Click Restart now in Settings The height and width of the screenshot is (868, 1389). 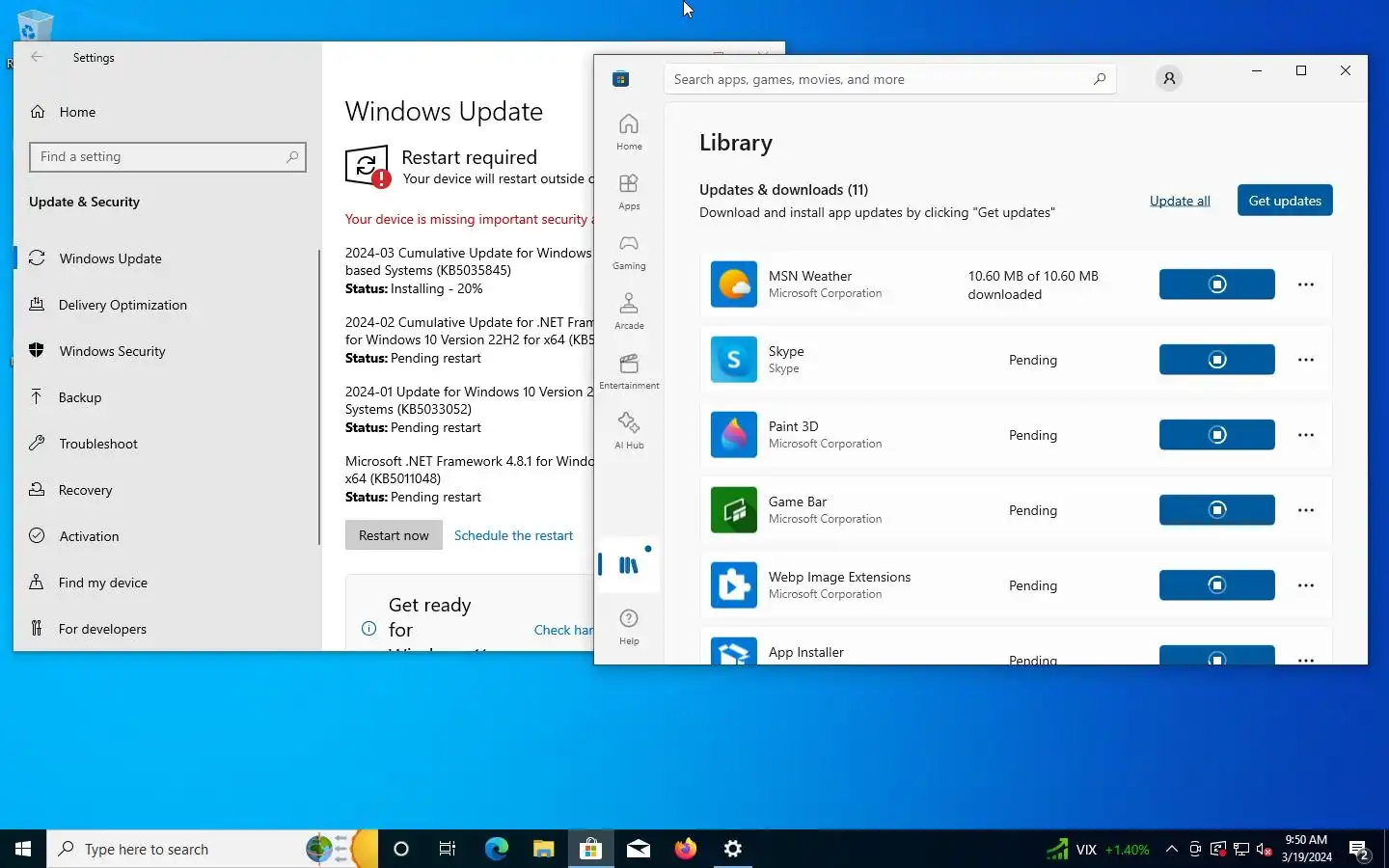[x=394, y=535]
